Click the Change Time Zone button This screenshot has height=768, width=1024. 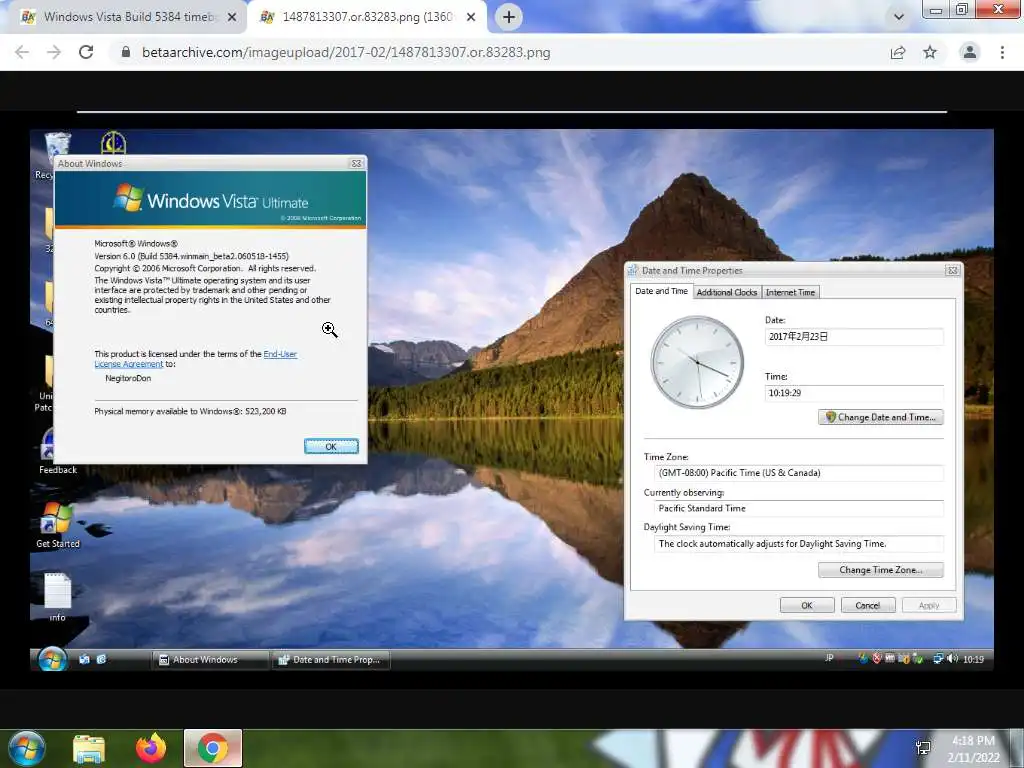click(880, 570)
